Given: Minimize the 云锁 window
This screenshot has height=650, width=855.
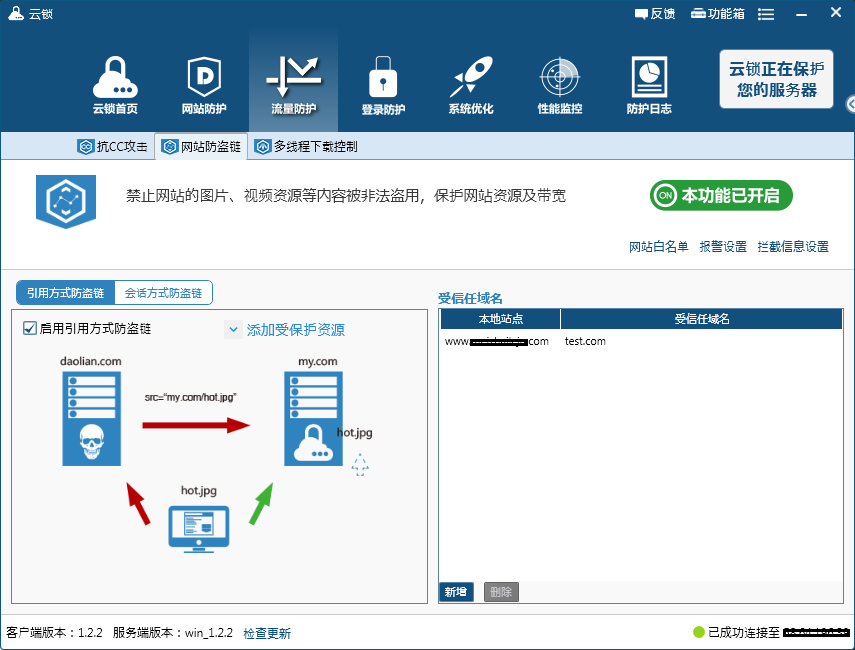Looking at the screenshot, I should click(801, 14).
